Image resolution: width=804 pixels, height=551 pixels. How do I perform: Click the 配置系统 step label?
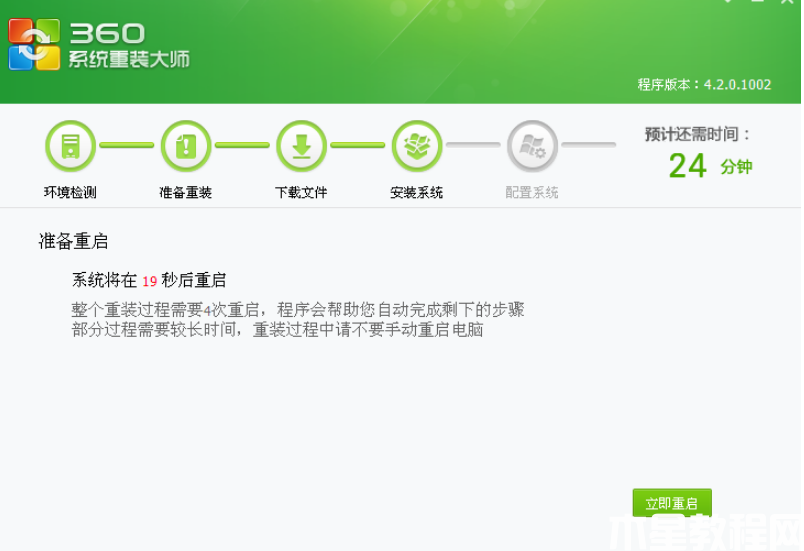pos(532,193)
